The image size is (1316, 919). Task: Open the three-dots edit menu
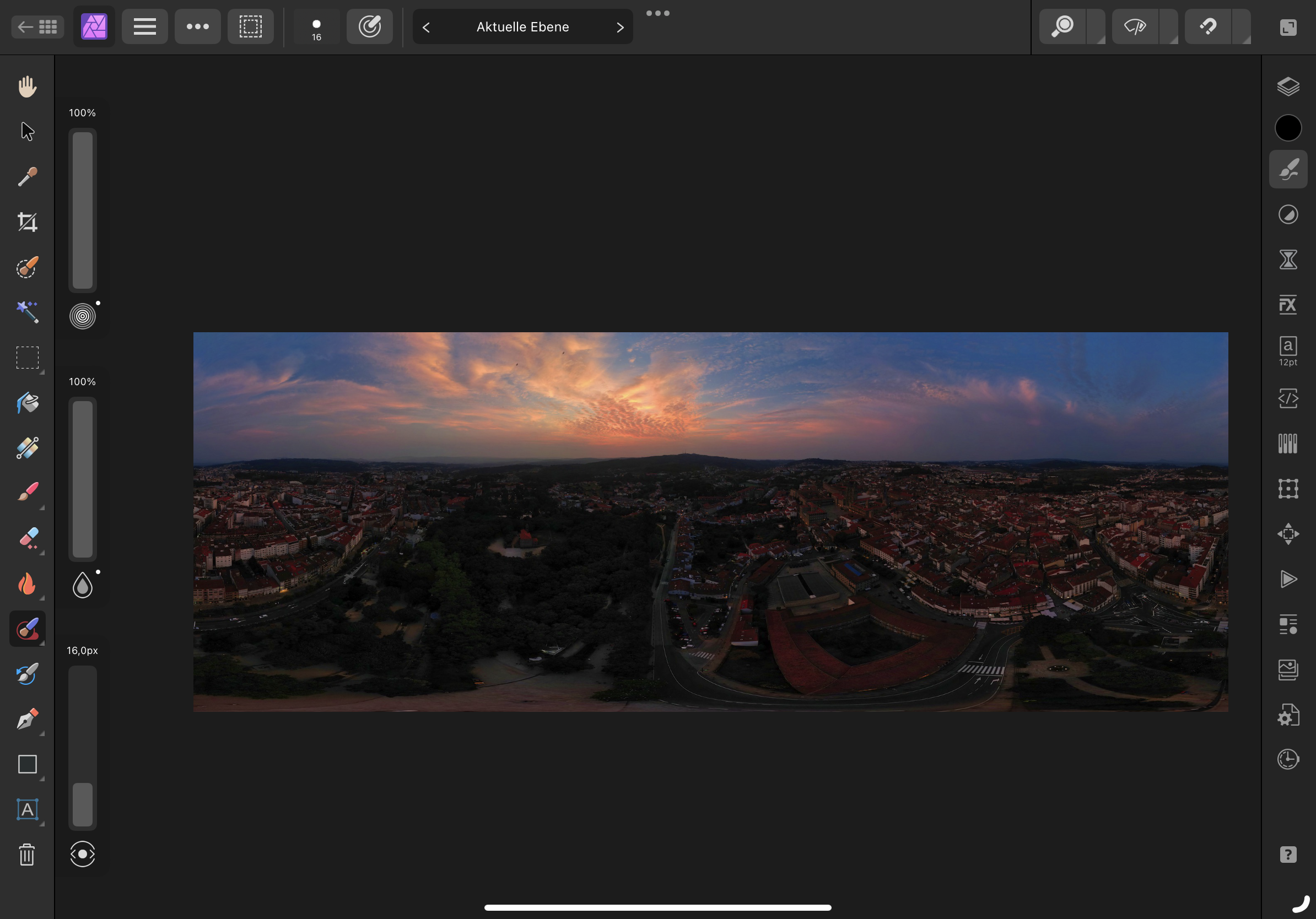[x=198, y=26]
